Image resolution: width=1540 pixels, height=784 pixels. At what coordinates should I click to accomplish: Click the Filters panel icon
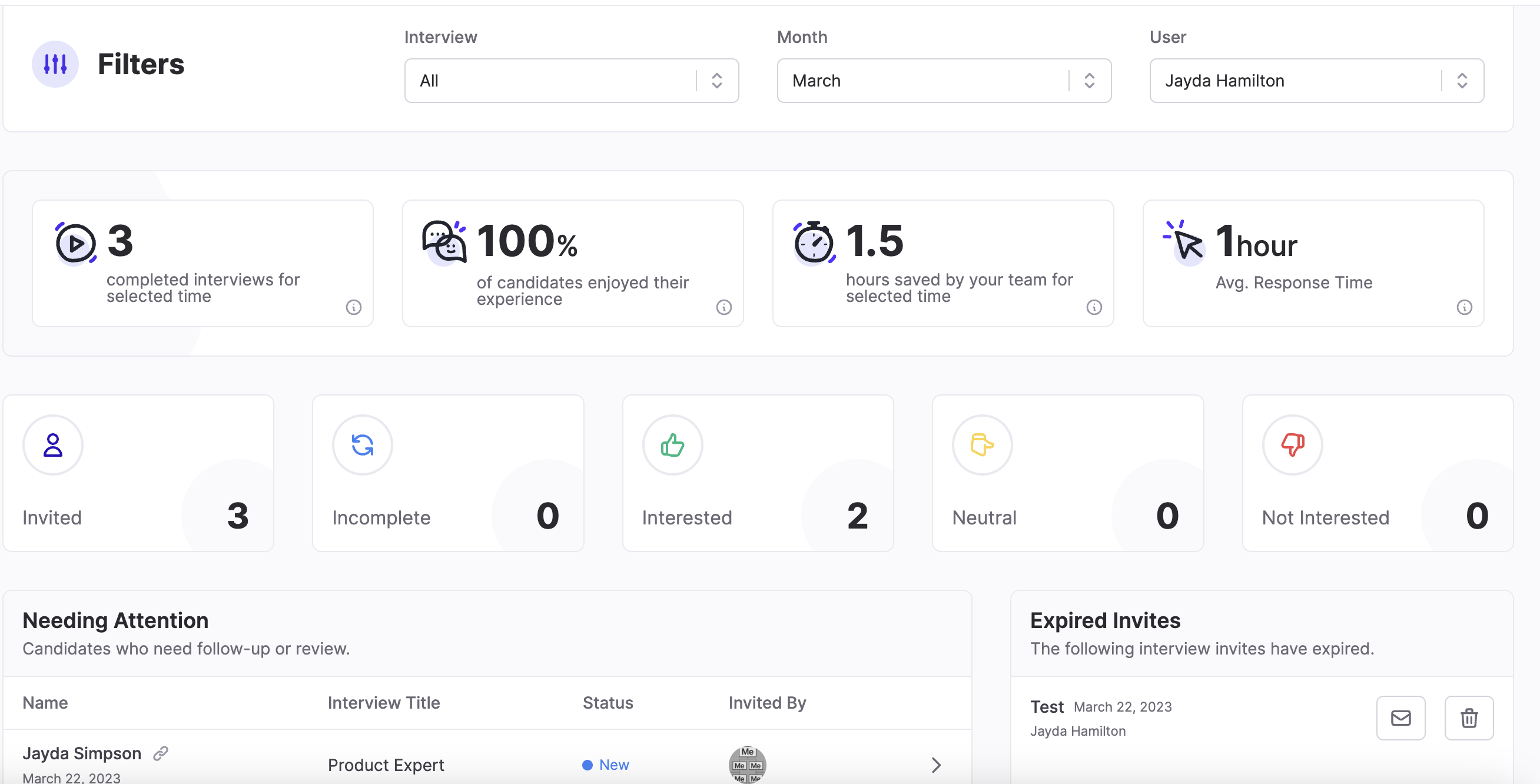(55, 64)
